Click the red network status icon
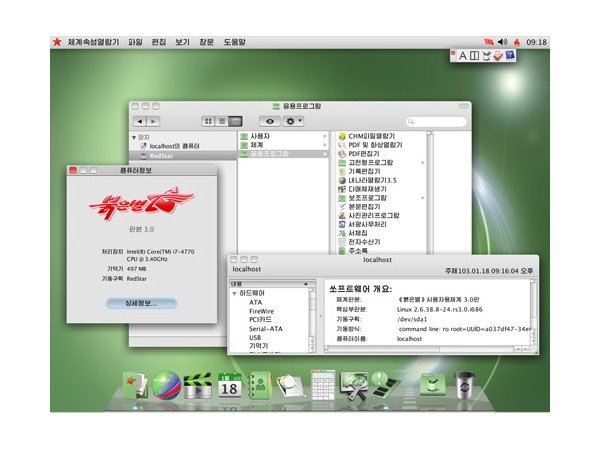Screen dimensions: 600x450 (x=489, y=42)
